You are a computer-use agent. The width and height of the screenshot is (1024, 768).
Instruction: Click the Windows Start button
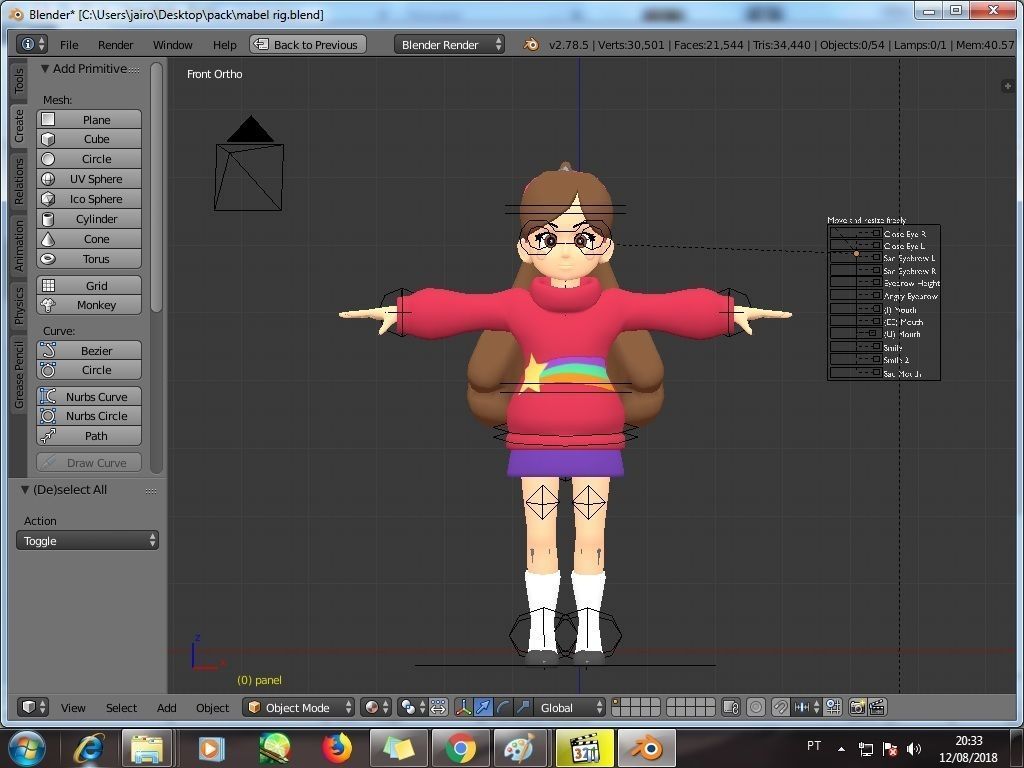pos(27,748)
